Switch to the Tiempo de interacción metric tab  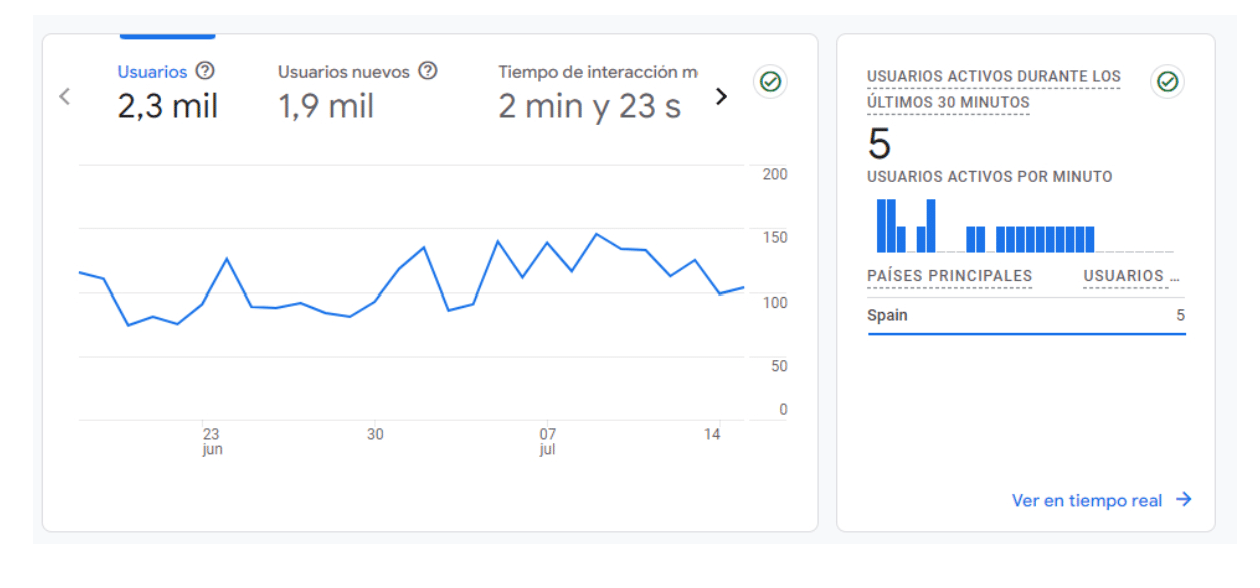597,72
